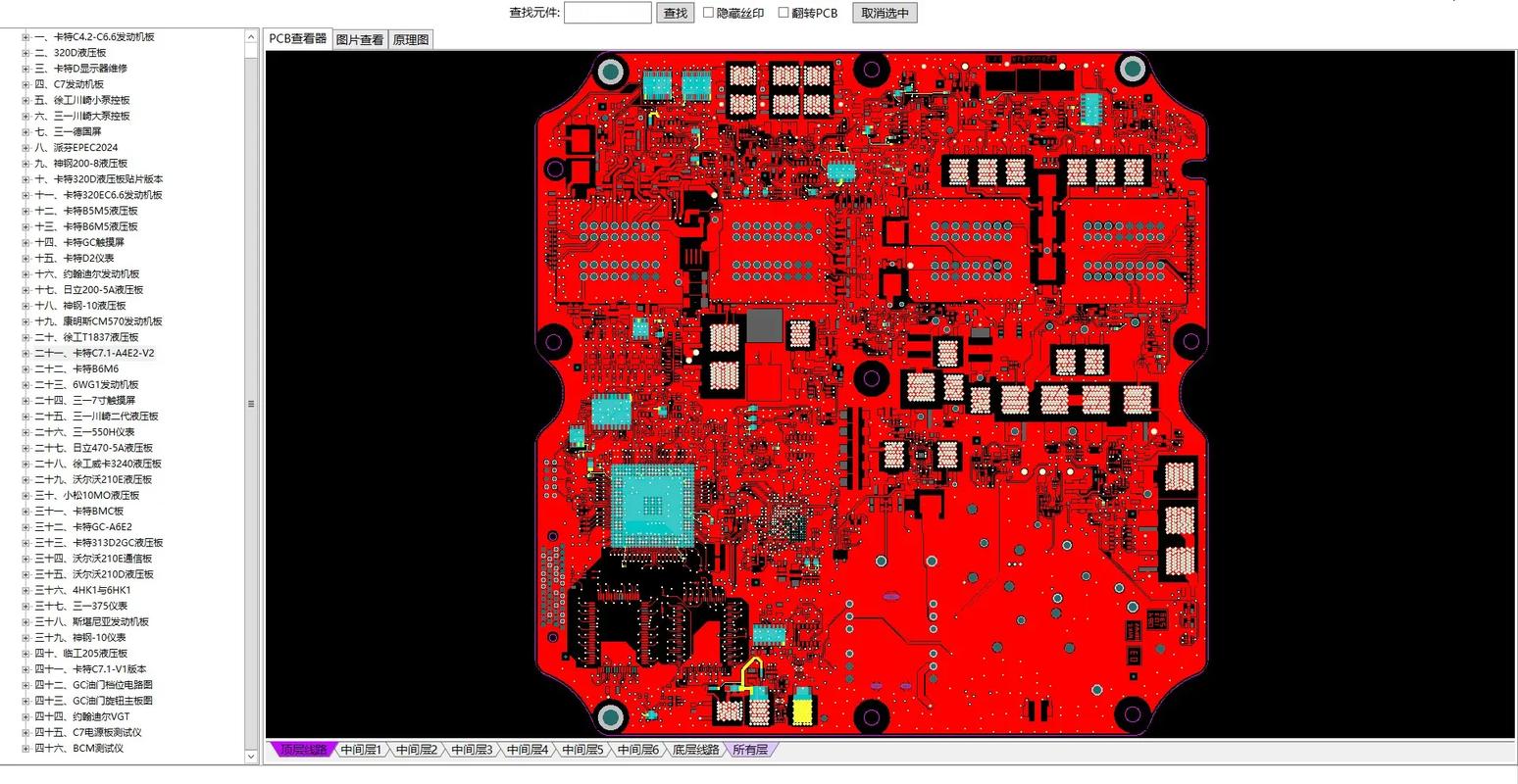Image resolution: width=1518 pixels, height=784 pixels.
Task: Open the 原理图 tab
Action: pyautogui.click(x=412, y=39)
